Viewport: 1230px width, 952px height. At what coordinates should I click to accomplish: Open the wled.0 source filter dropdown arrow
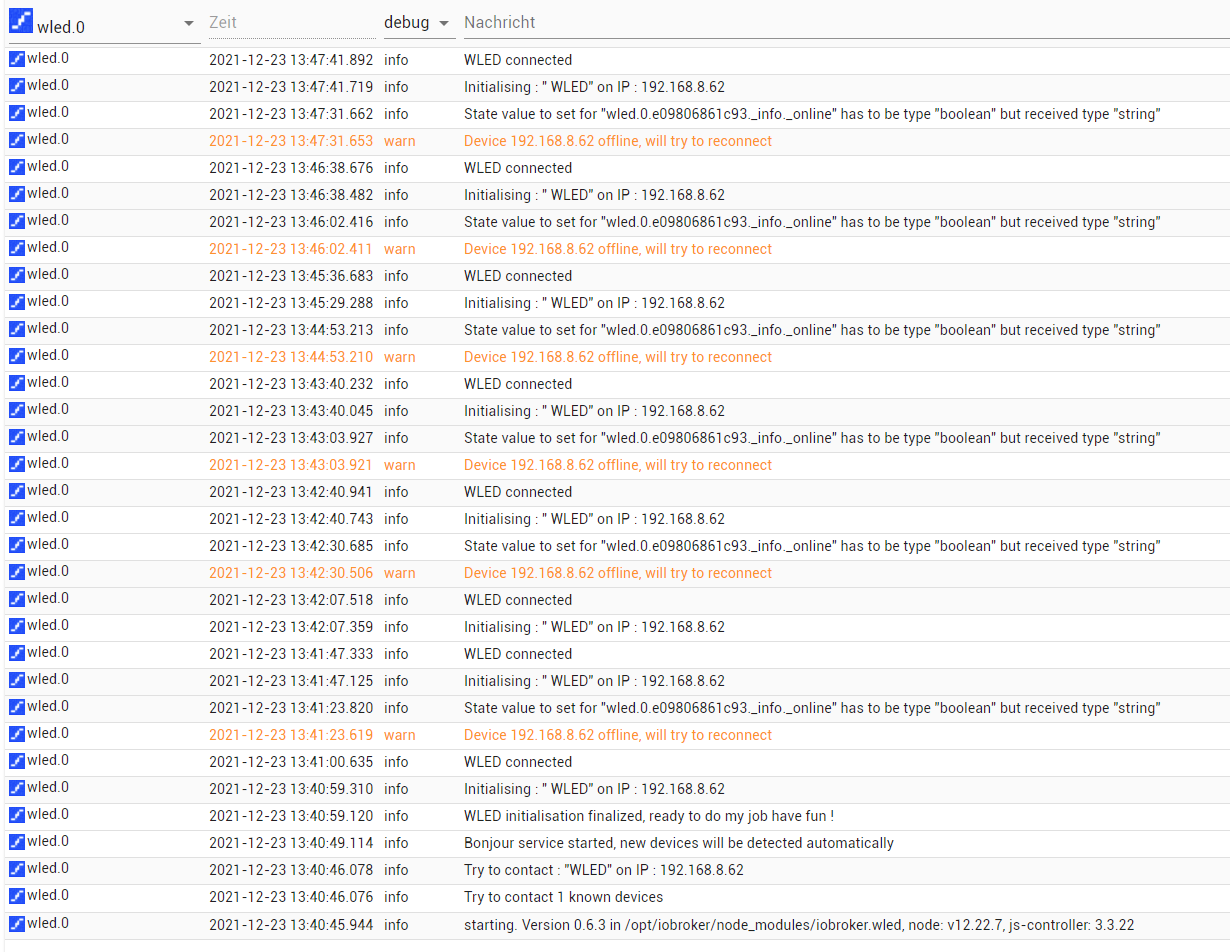pyautogui.click(x=189, y=24)
